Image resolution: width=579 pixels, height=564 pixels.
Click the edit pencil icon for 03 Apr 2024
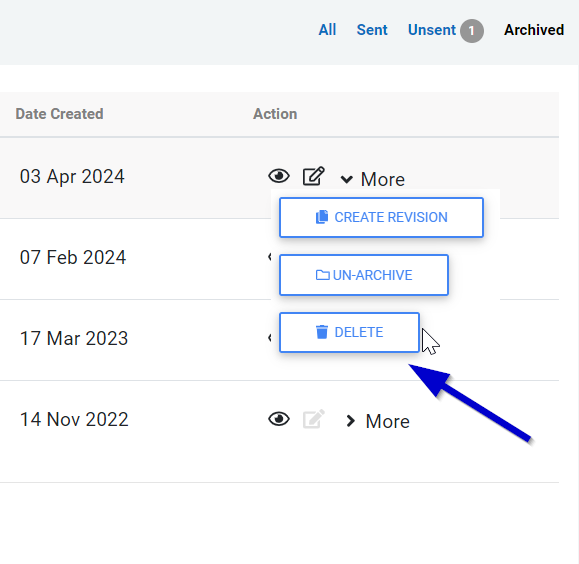314,175
